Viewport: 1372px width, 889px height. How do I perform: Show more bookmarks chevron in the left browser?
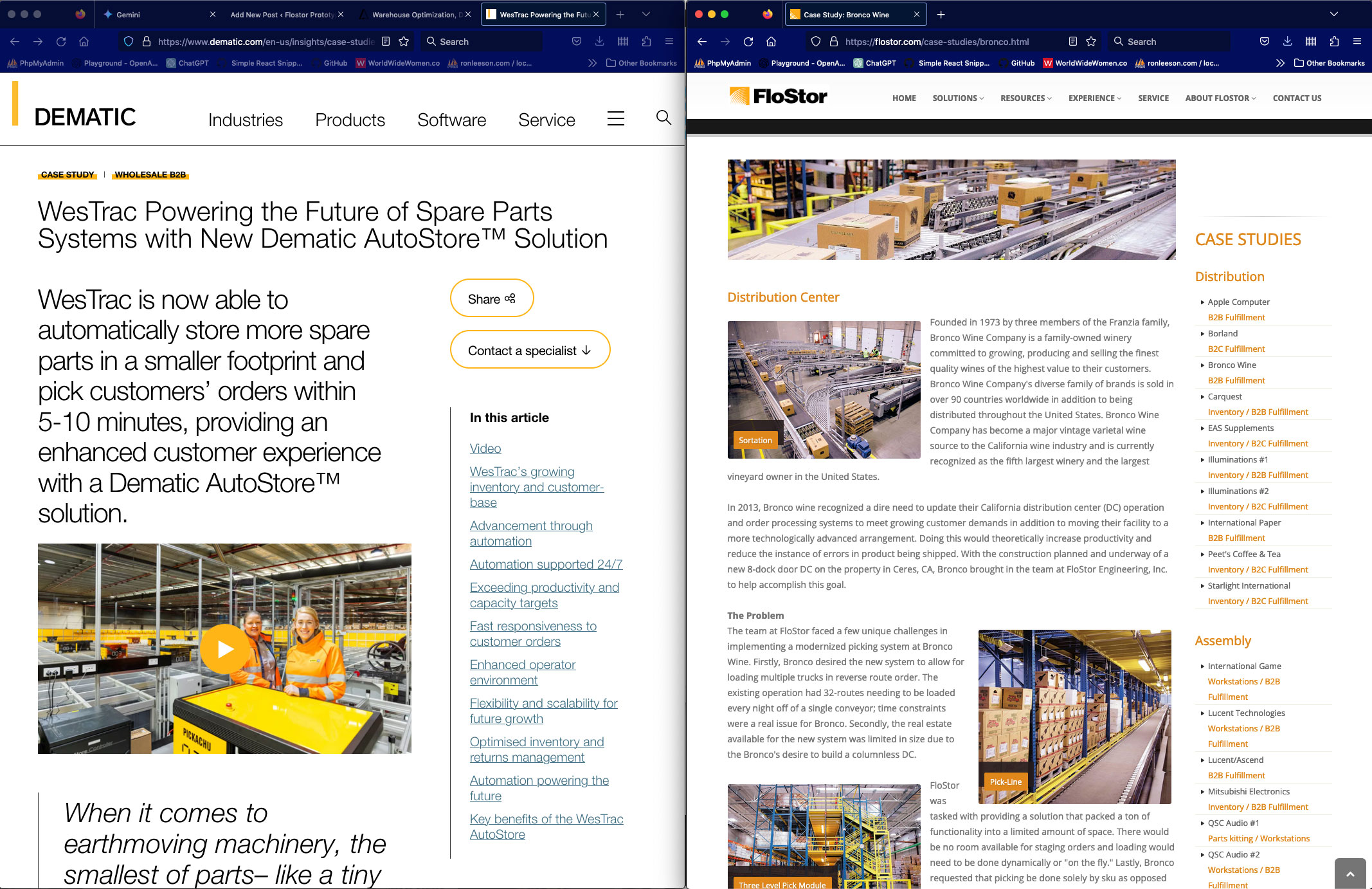coord(592,63)
